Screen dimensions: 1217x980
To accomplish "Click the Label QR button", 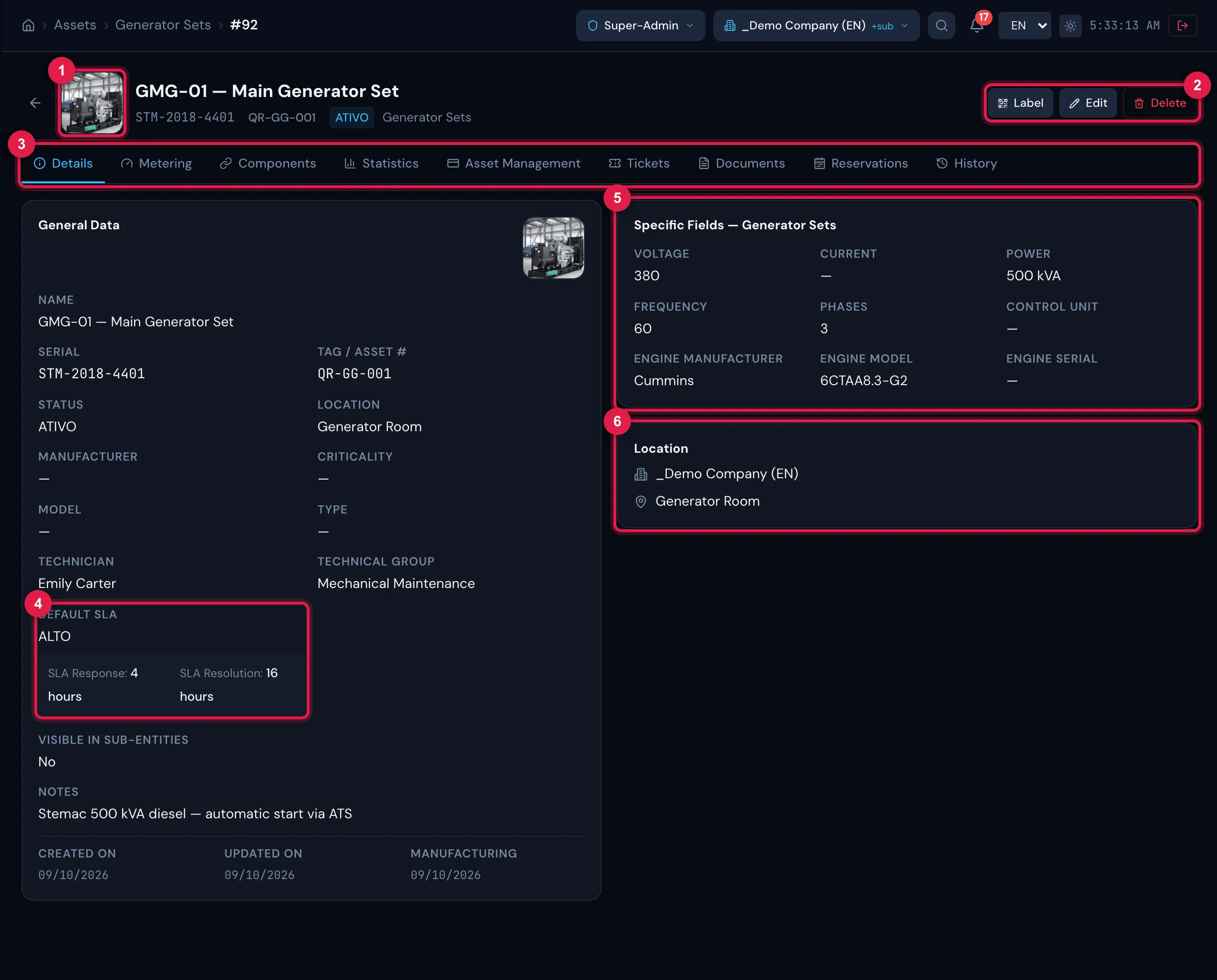I will (1020, 103).
